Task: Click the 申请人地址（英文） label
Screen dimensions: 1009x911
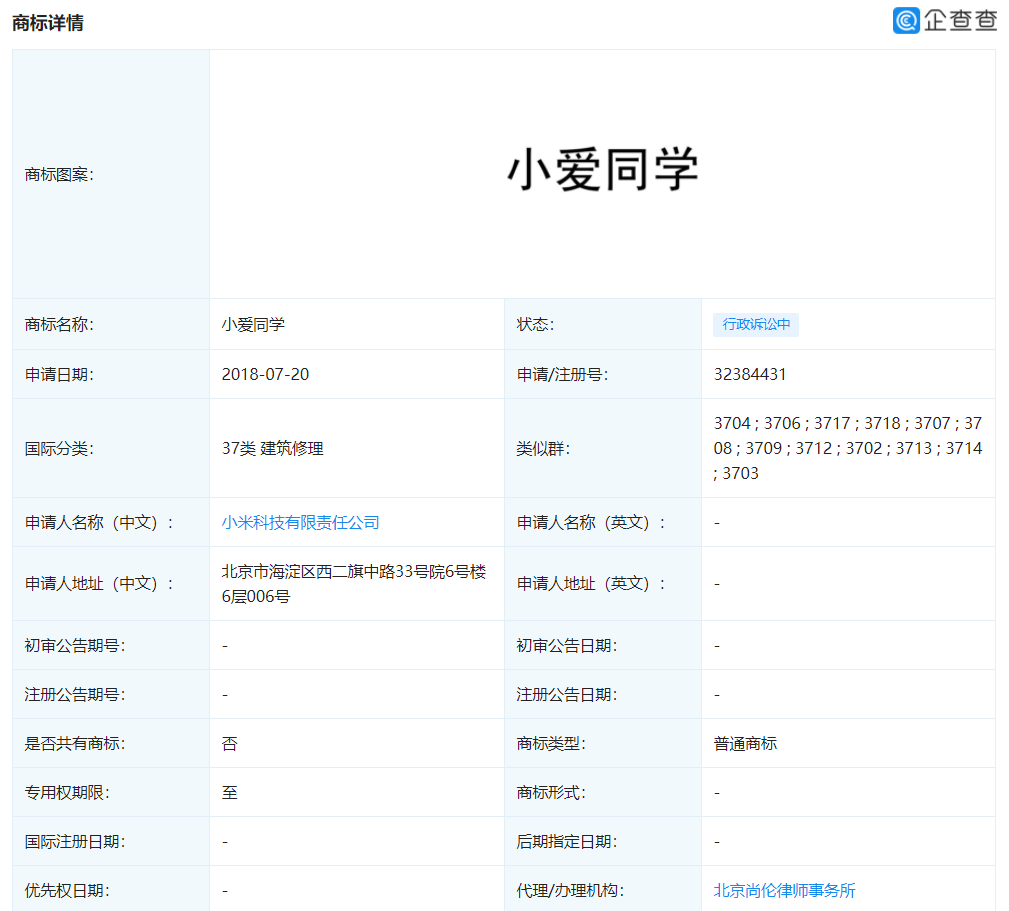Action: tap(591, 584)
